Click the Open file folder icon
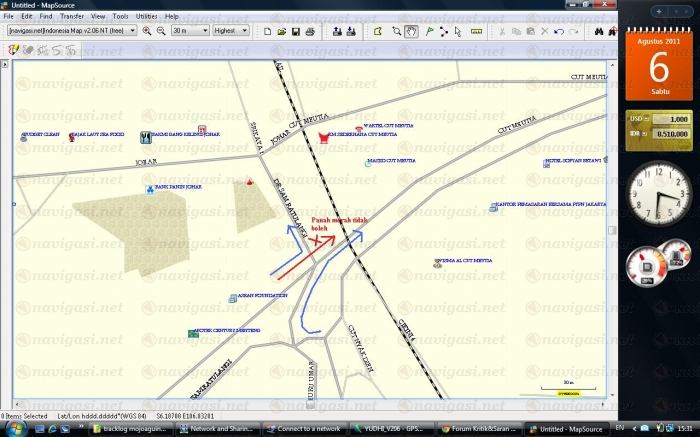Screen dimensions: 700x437 point(281,31)
